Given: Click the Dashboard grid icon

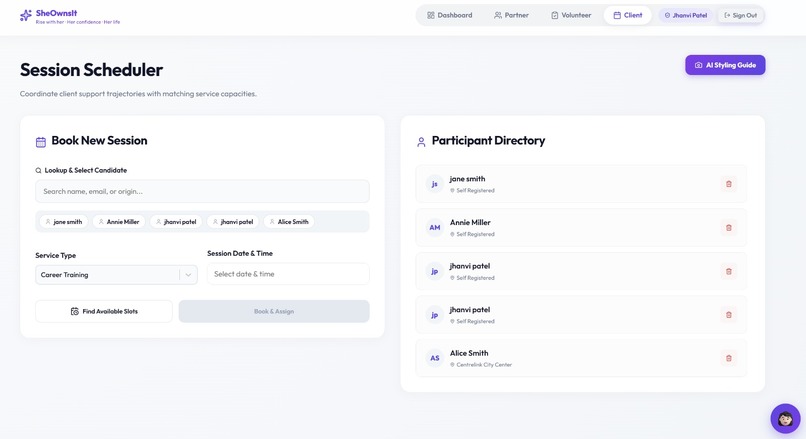Looking at the screenshot, I should click(x=431, y=15).
